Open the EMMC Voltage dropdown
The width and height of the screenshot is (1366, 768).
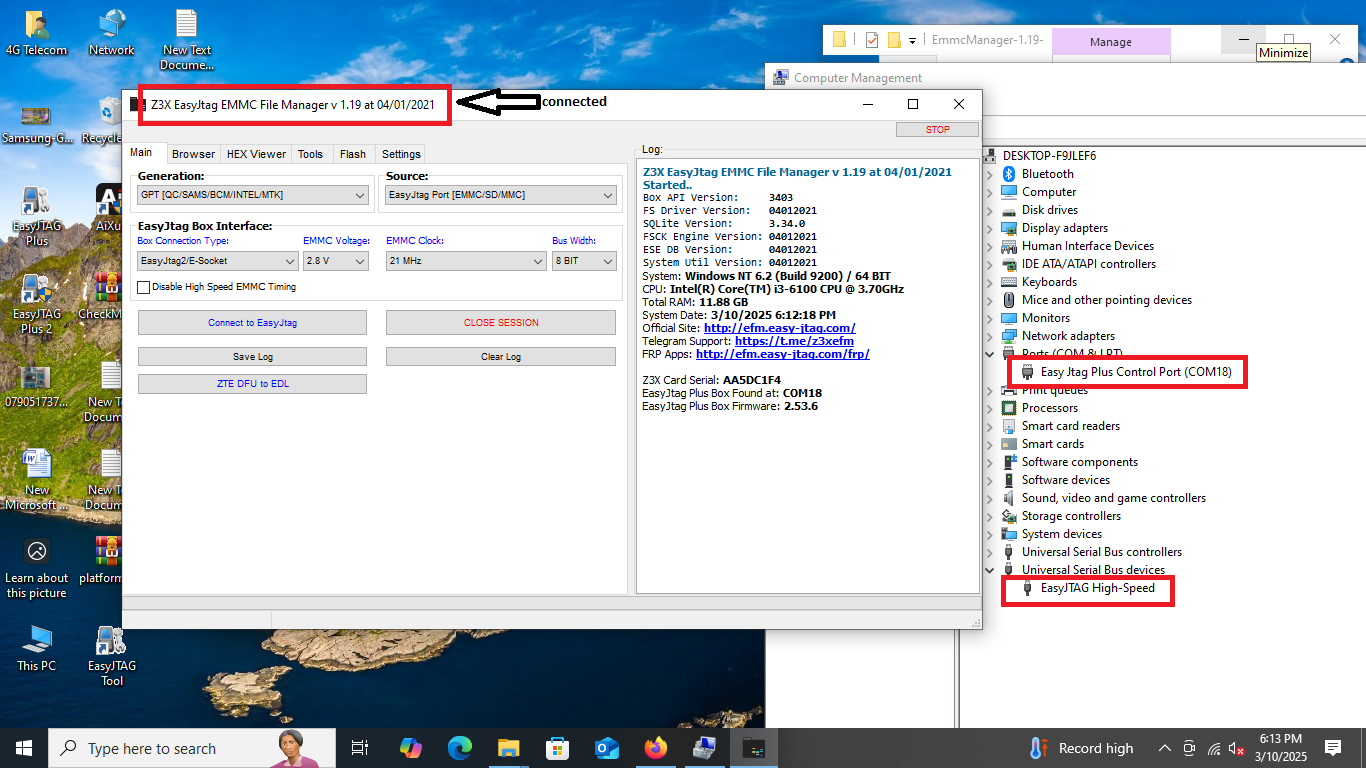click(336, 261)
